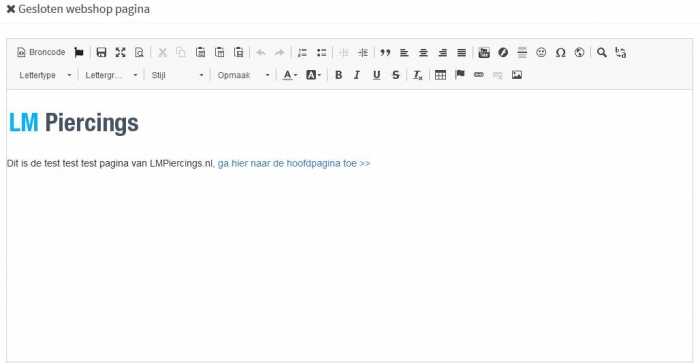The image size is (700, 363).
Task: Insert a hyperlink chain icon
Action: point(479,75)
